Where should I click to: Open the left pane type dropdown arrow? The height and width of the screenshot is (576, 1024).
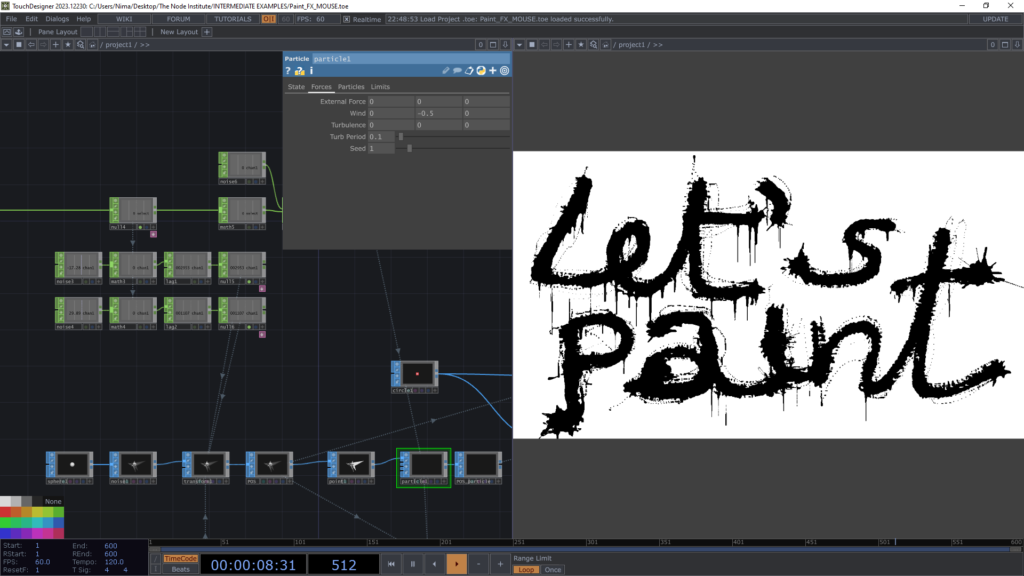coord(7,45)
